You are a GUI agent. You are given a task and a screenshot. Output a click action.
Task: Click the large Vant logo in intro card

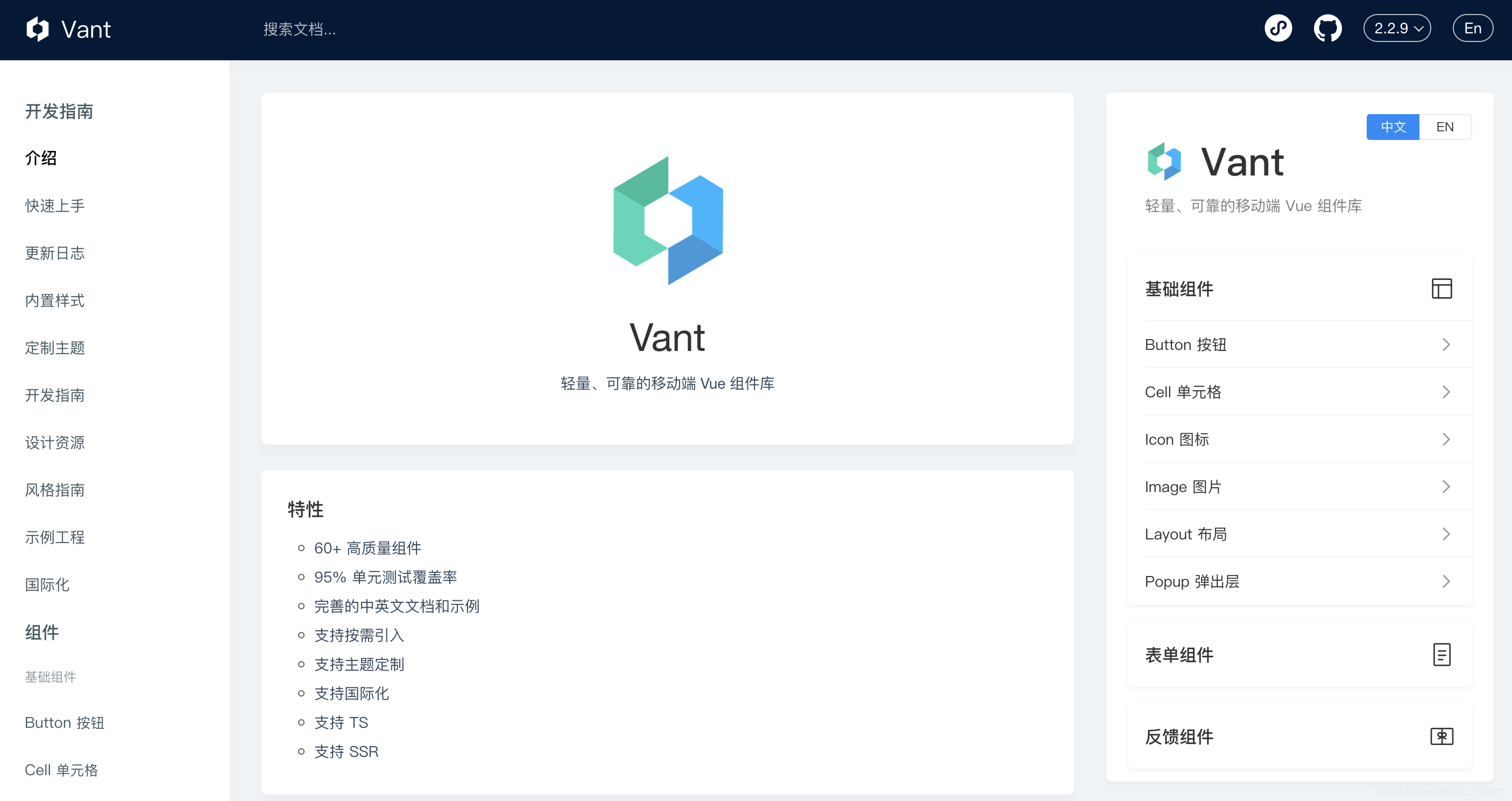click(668, 221)
